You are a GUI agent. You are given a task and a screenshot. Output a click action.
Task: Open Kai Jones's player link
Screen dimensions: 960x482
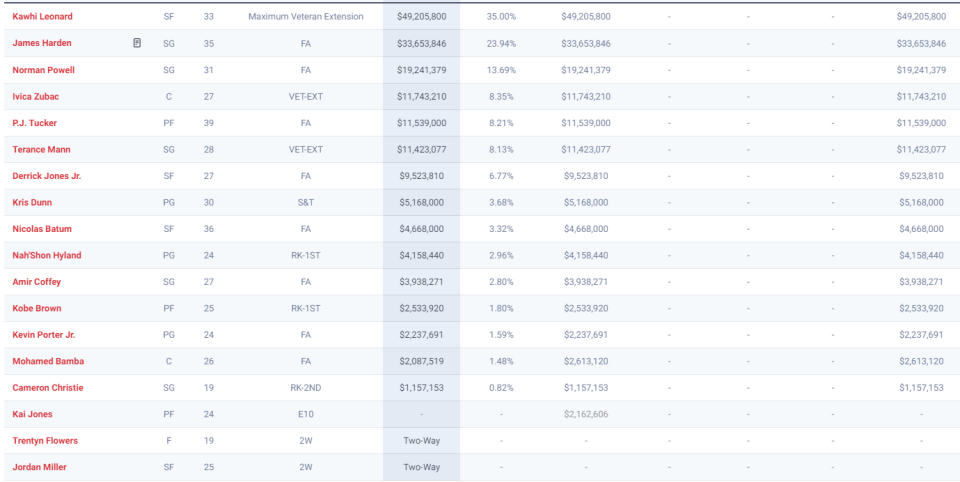click(x=32, y=414)
